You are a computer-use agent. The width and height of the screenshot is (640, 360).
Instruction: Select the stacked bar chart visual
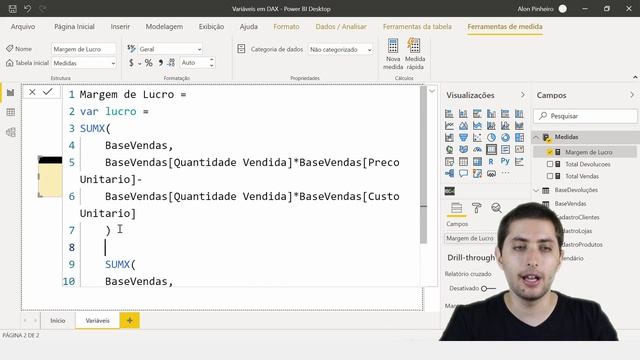pyautogui.click(x=449, y=113)
